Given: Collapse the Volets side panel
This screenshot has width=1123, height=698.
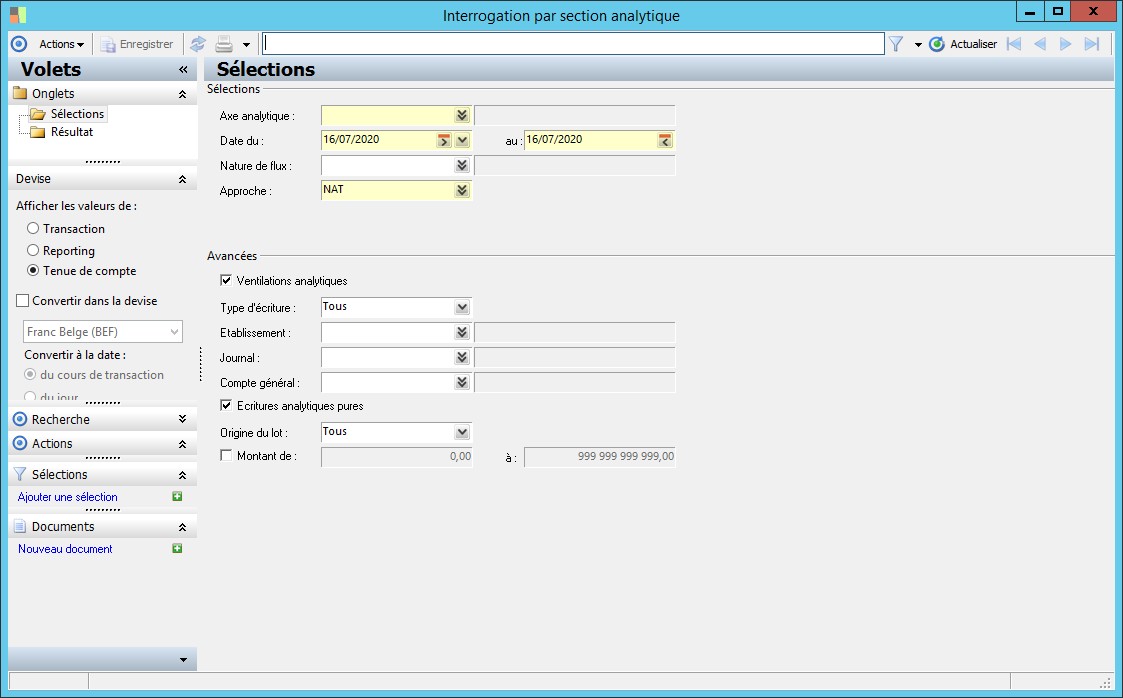Looking at the screenshot, I should click(x=183, y=70).
